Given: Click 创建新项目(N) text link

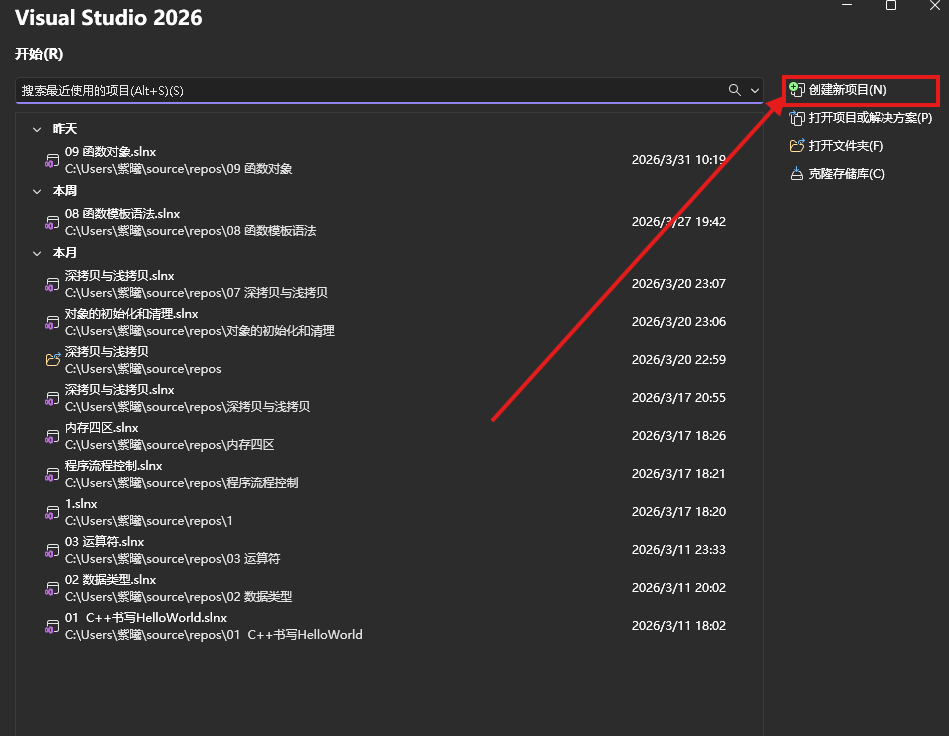Looking at the screenshot, I should (847, 90).
